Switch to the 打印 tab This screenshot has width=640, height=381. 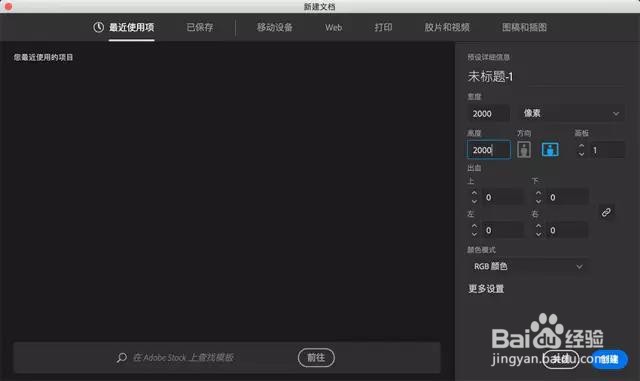pos(383,27)
